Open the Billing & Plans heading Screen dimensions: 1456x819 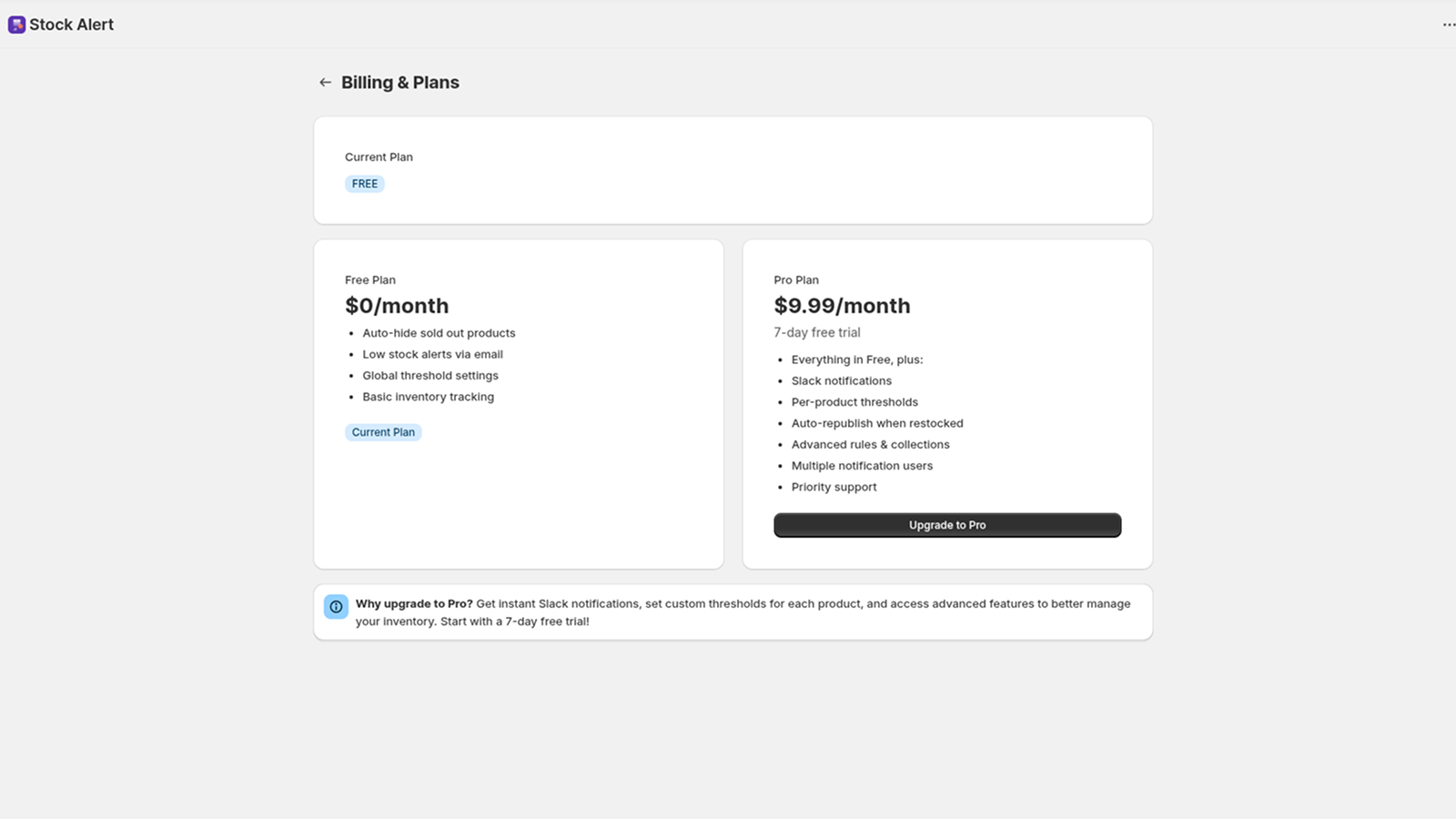click(400, 82)
